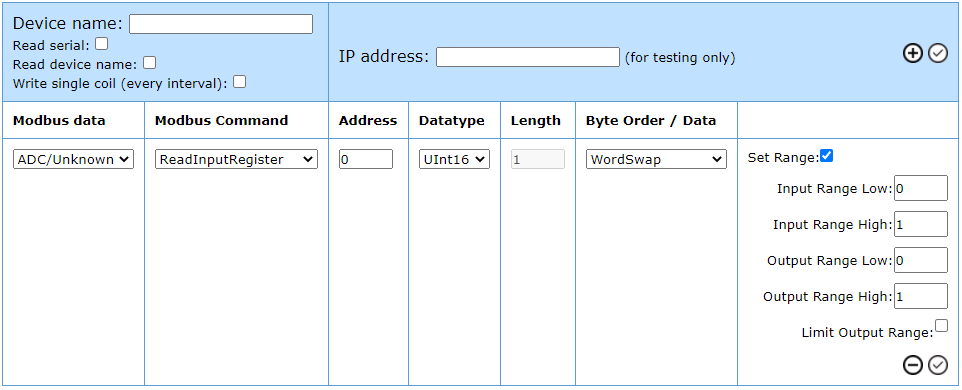Click the 'Read device name:' label
This screenshot has width=962, height=390.
pos(75,64)
